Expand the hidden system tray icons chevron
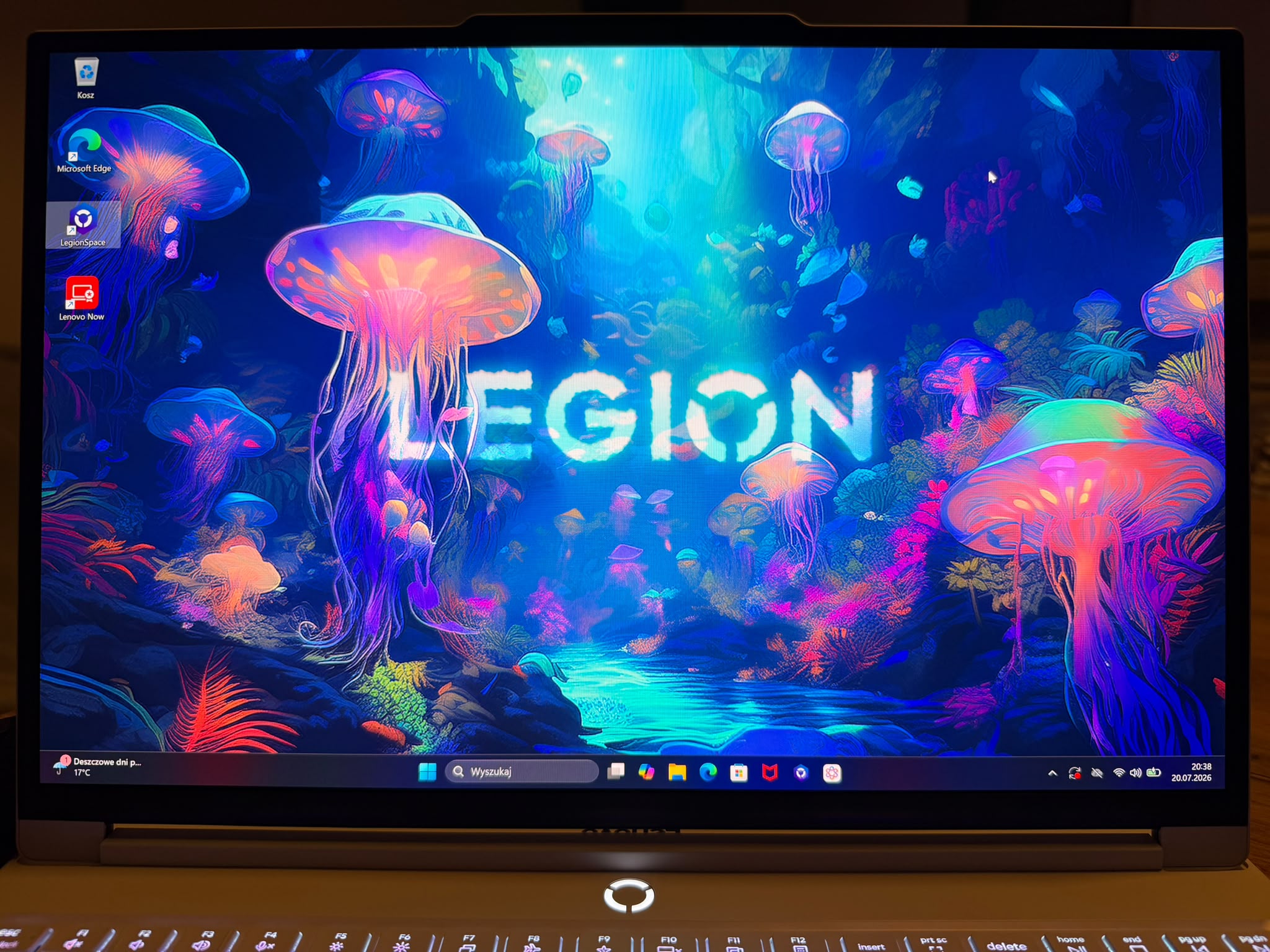This screenshot has height=952, width=1270. tap(1052, 773)
